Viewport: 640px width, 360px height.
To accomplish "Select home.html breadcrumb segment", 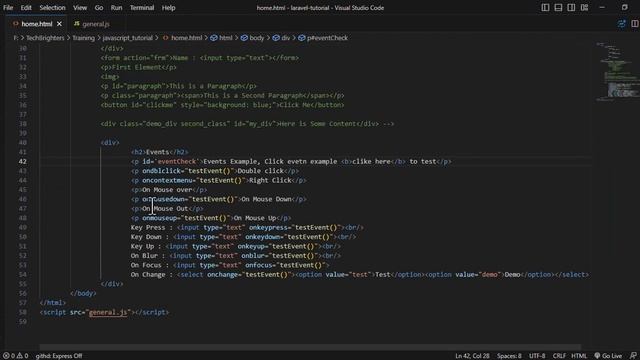I will 186,38.
